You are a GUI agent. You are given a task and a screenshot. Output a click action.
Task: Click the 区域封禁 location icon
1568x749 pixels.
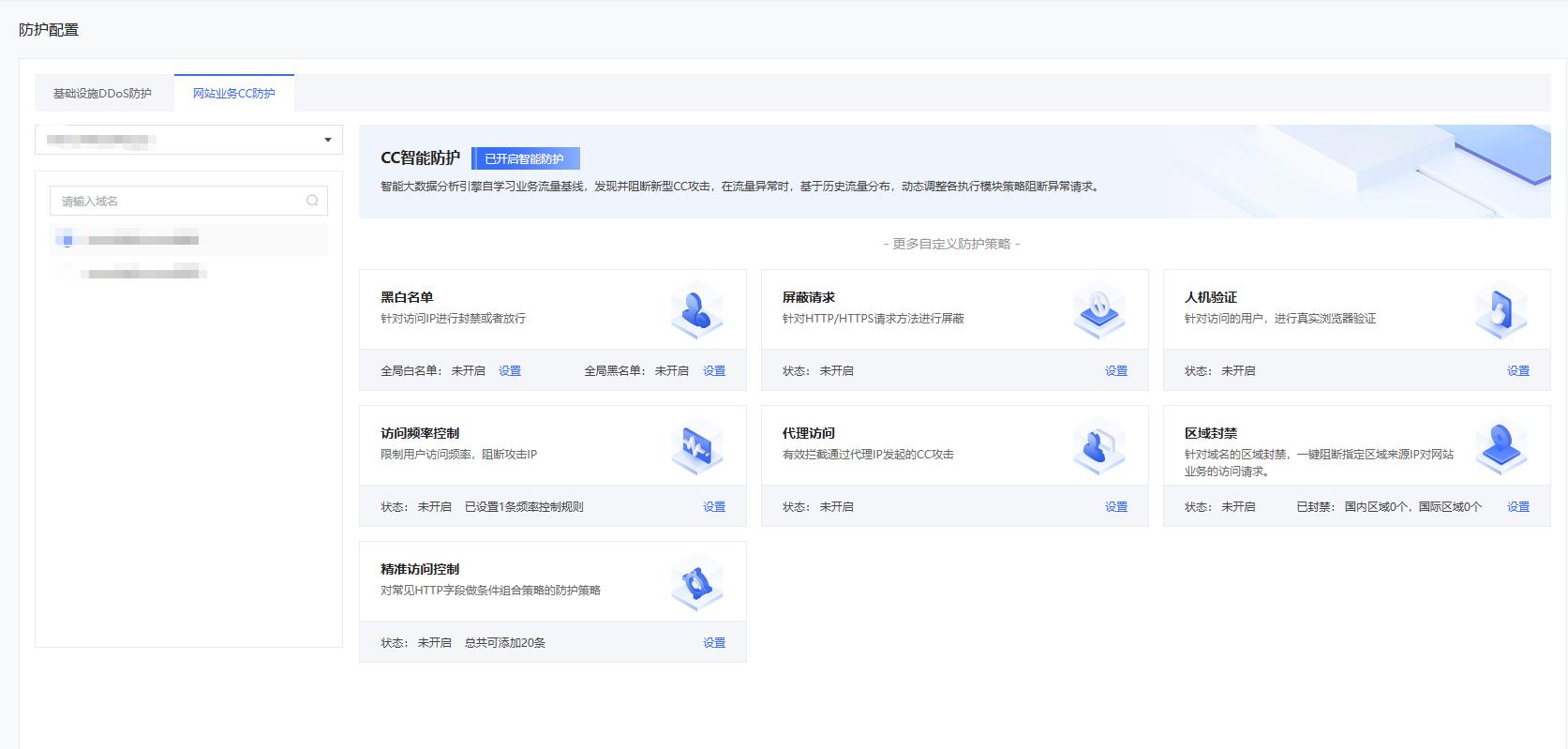click(x=1501, y=446)
